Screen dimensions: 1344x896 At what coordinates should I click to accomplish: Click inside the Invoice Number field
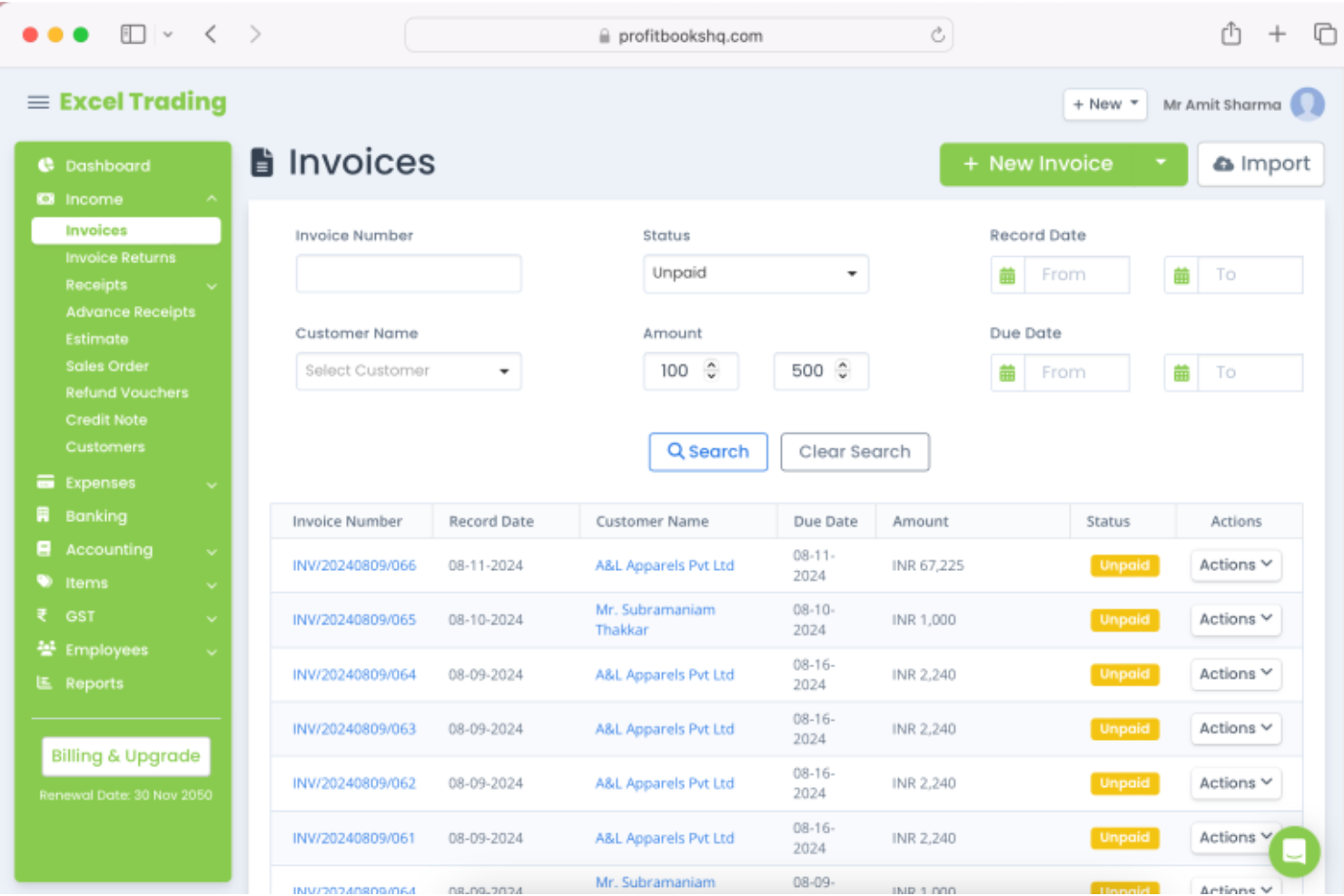[x=408, y=273]
